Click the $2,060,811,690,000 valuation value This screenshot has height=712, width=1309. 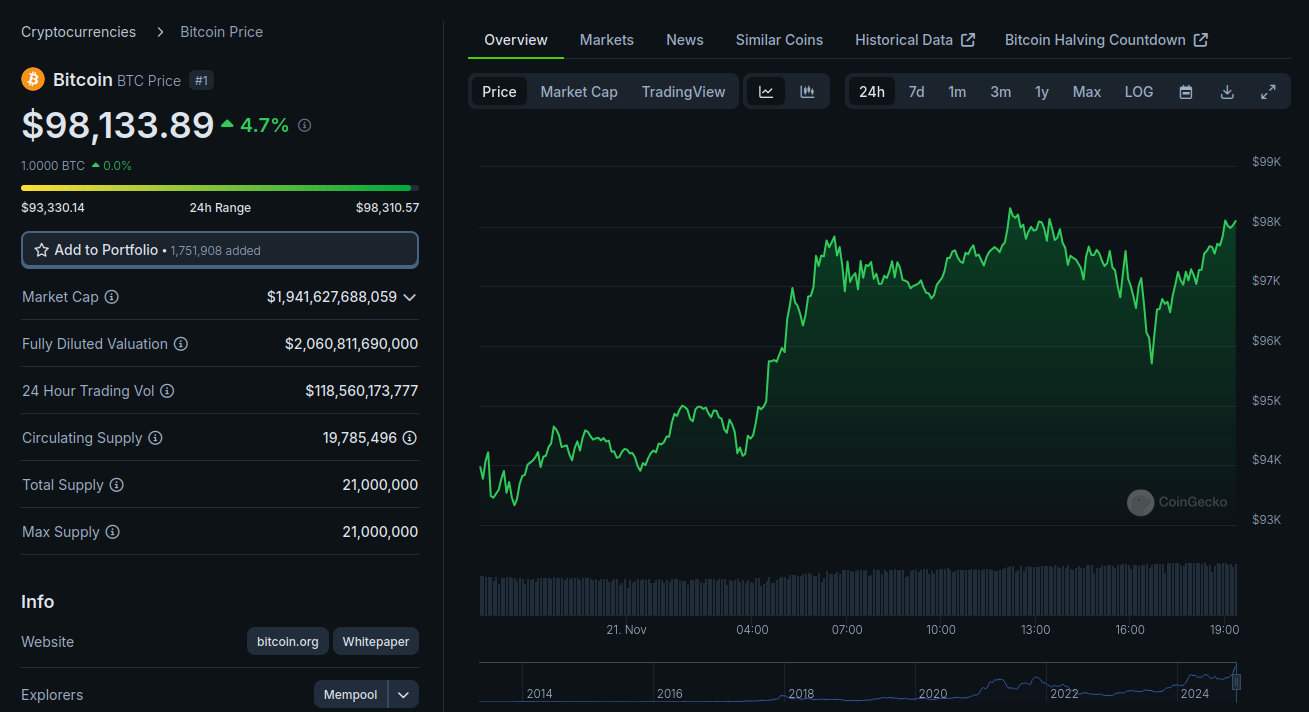[x=351, y=344]
